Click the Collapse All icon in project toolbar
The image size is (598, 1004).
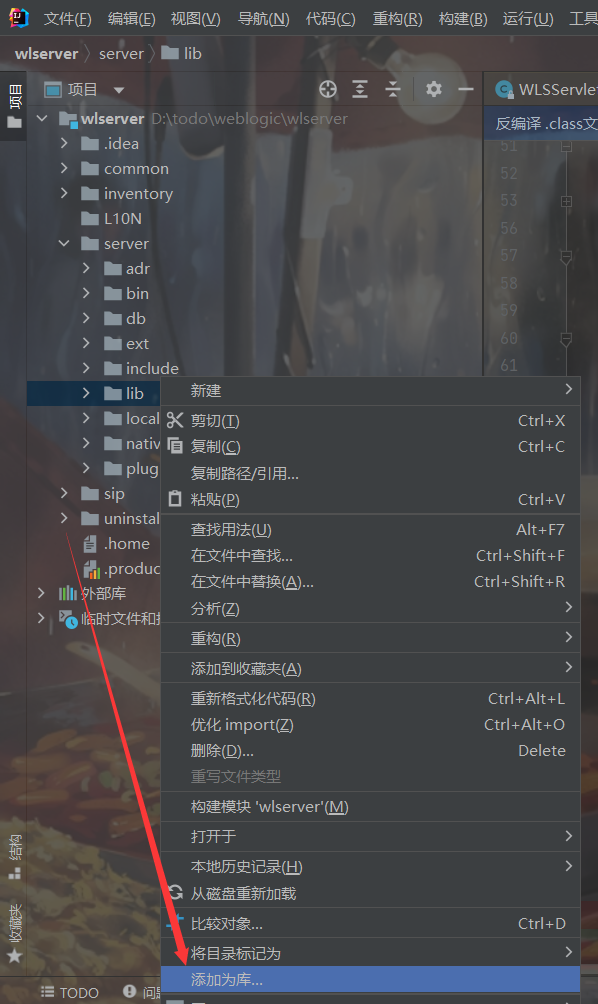[x=393, y=90]
